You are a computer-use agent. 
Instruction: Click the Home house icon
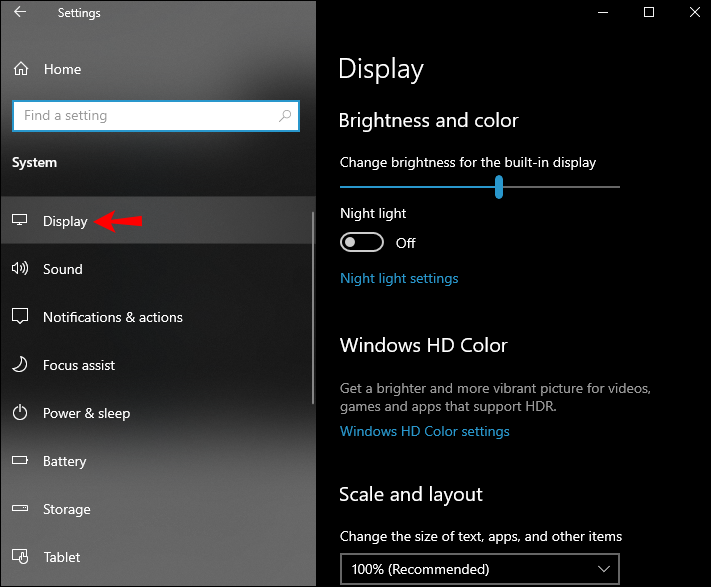20,69
